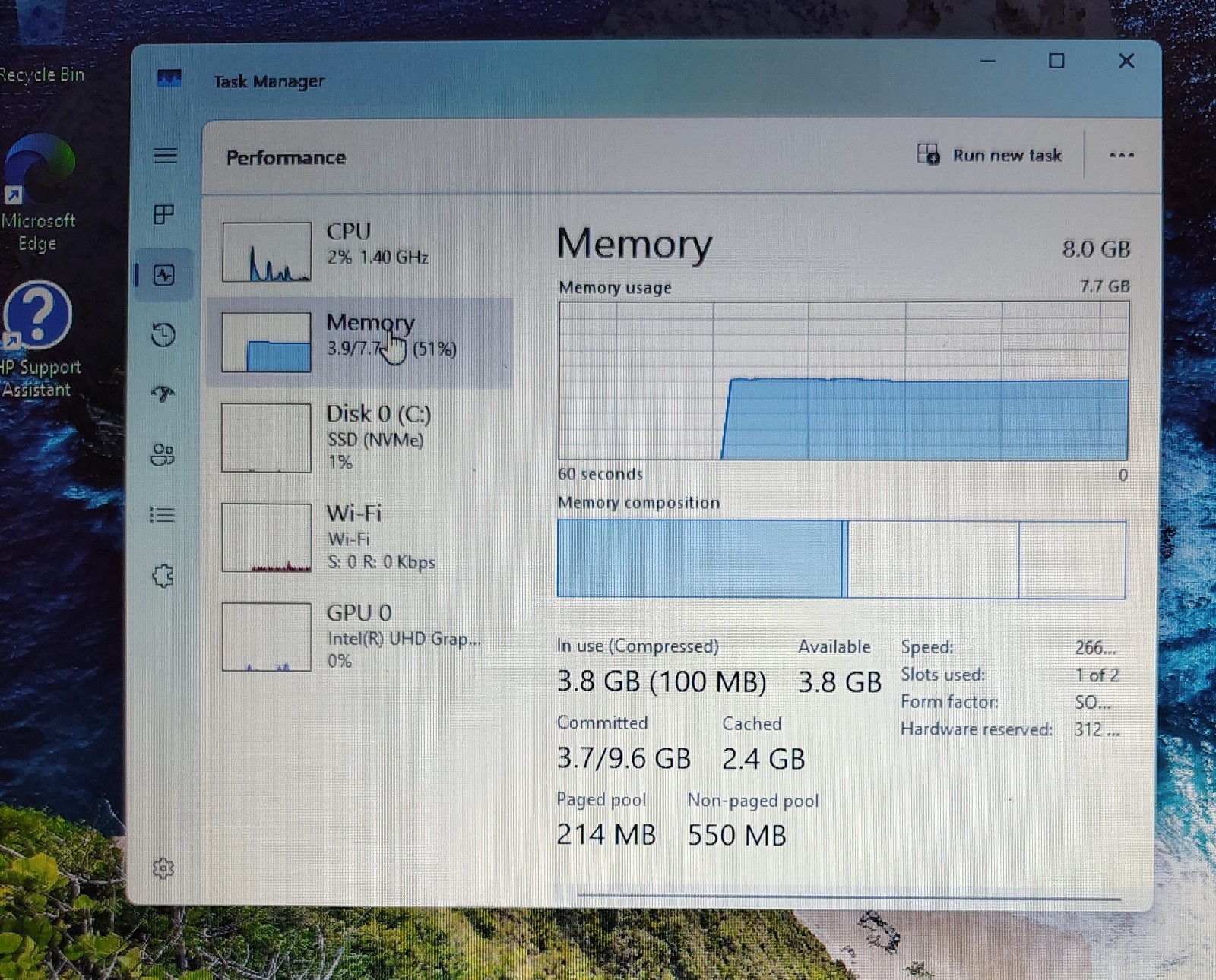Click the Speed label
The image size is (1216, 980).
[x=926, y=647]
